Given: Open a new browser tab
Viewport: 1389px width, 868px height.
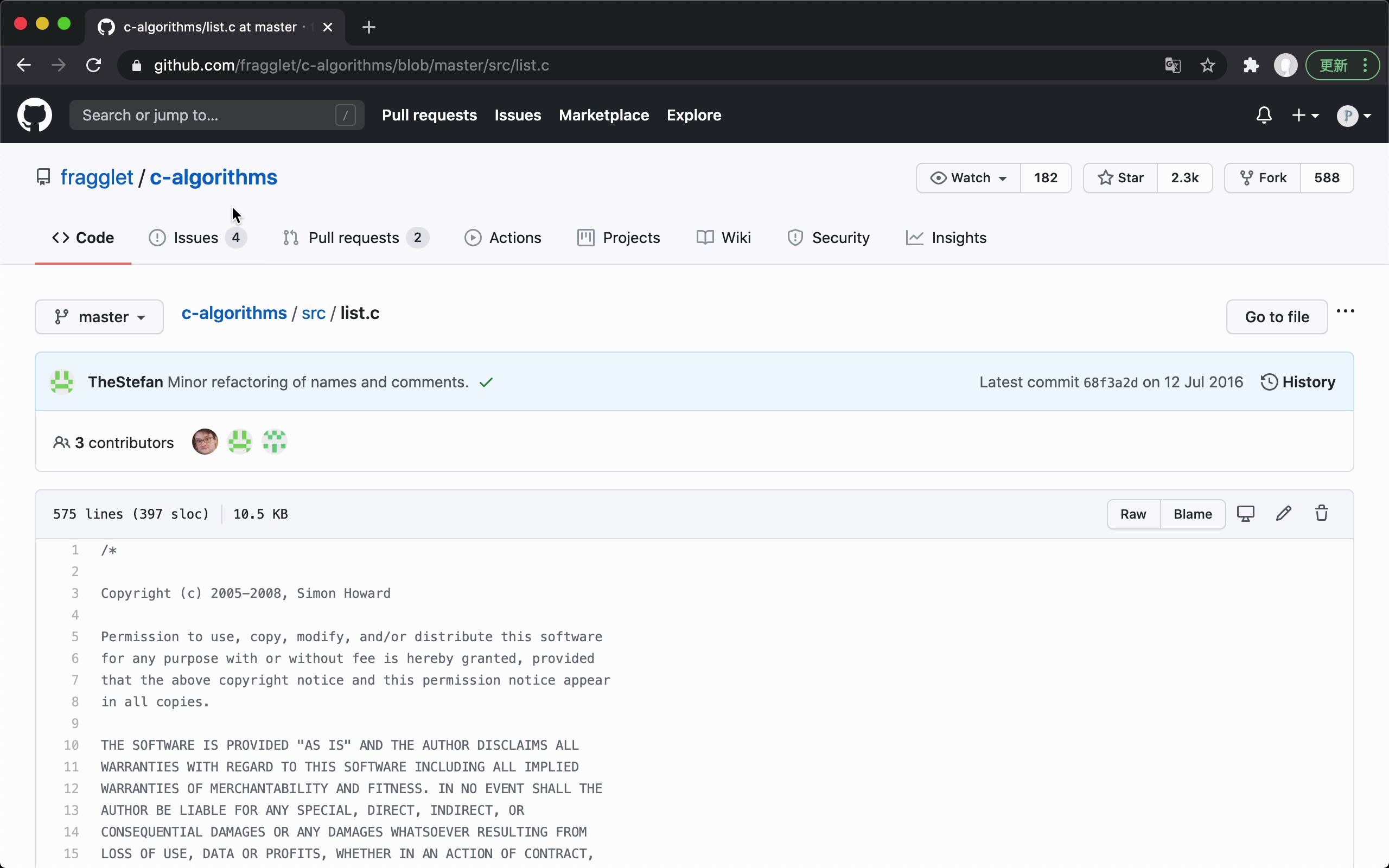Looking at the screenshot, I should point(369,27).
